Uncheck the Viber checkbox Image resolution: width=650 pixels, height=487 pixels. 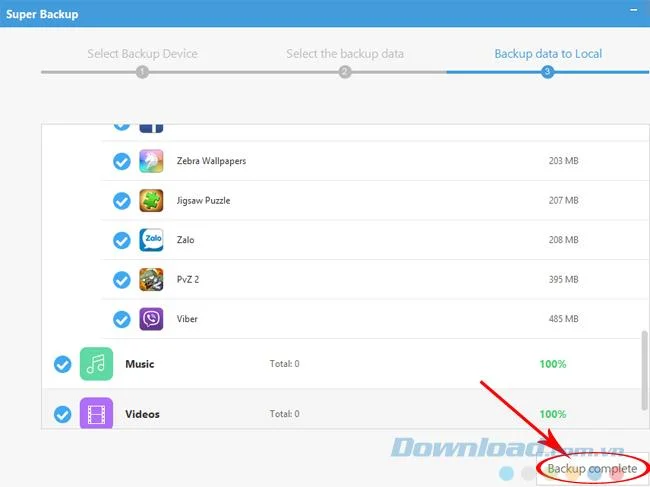tap(122, 319)
